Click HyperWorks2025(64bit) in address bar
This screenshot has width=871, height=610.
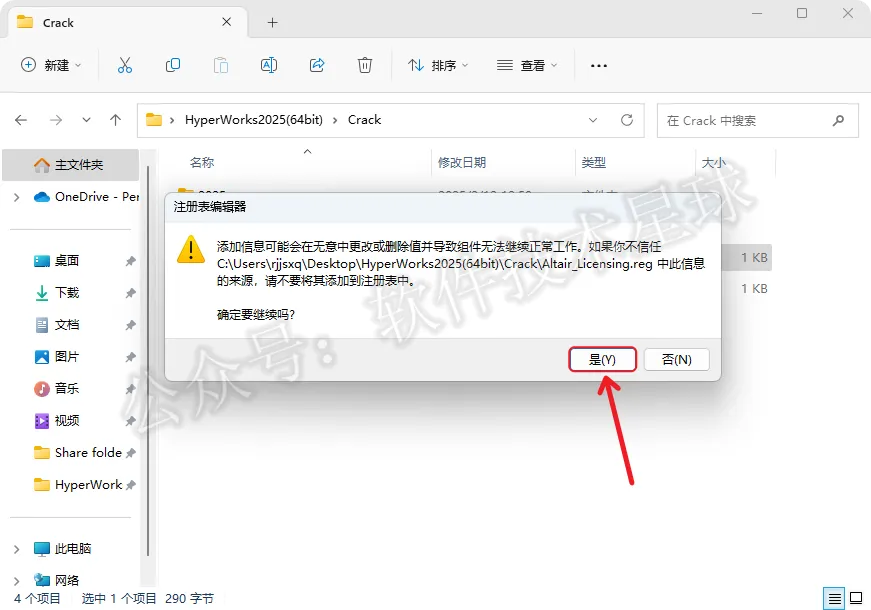[x=254, y=120]
